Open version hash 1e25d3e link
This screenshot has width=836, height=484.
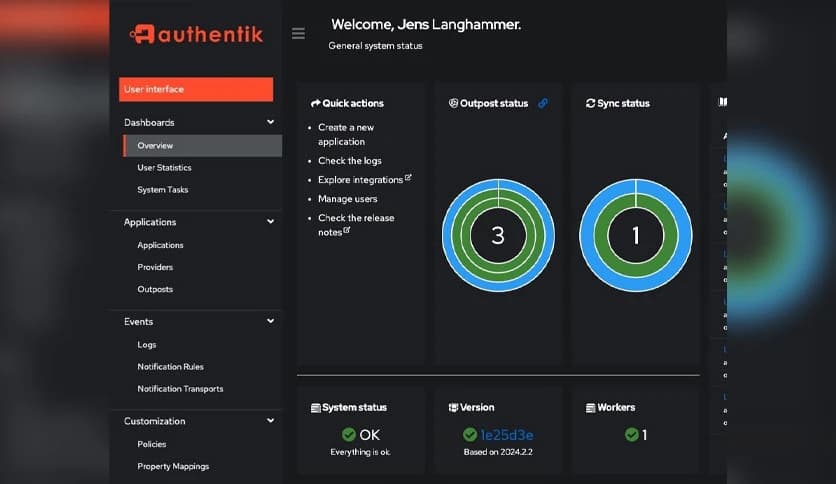coord(507,435)
